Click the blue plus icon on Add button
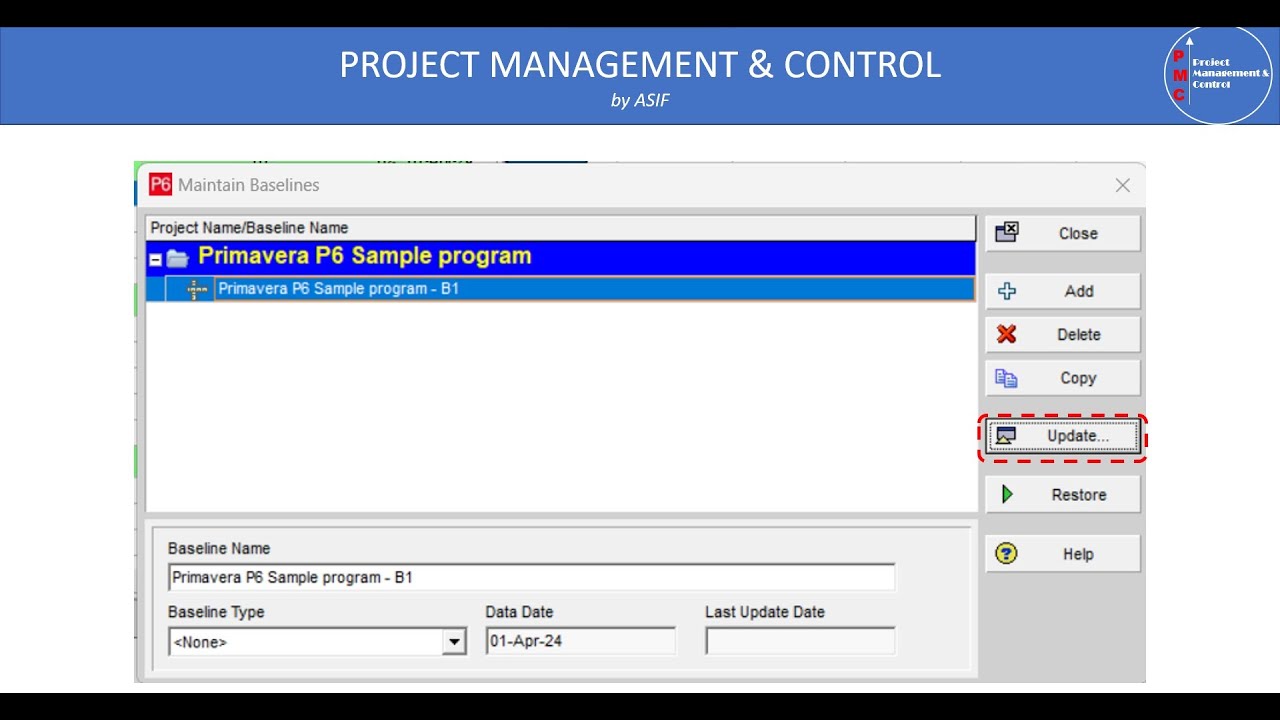 coord(1007,291)
